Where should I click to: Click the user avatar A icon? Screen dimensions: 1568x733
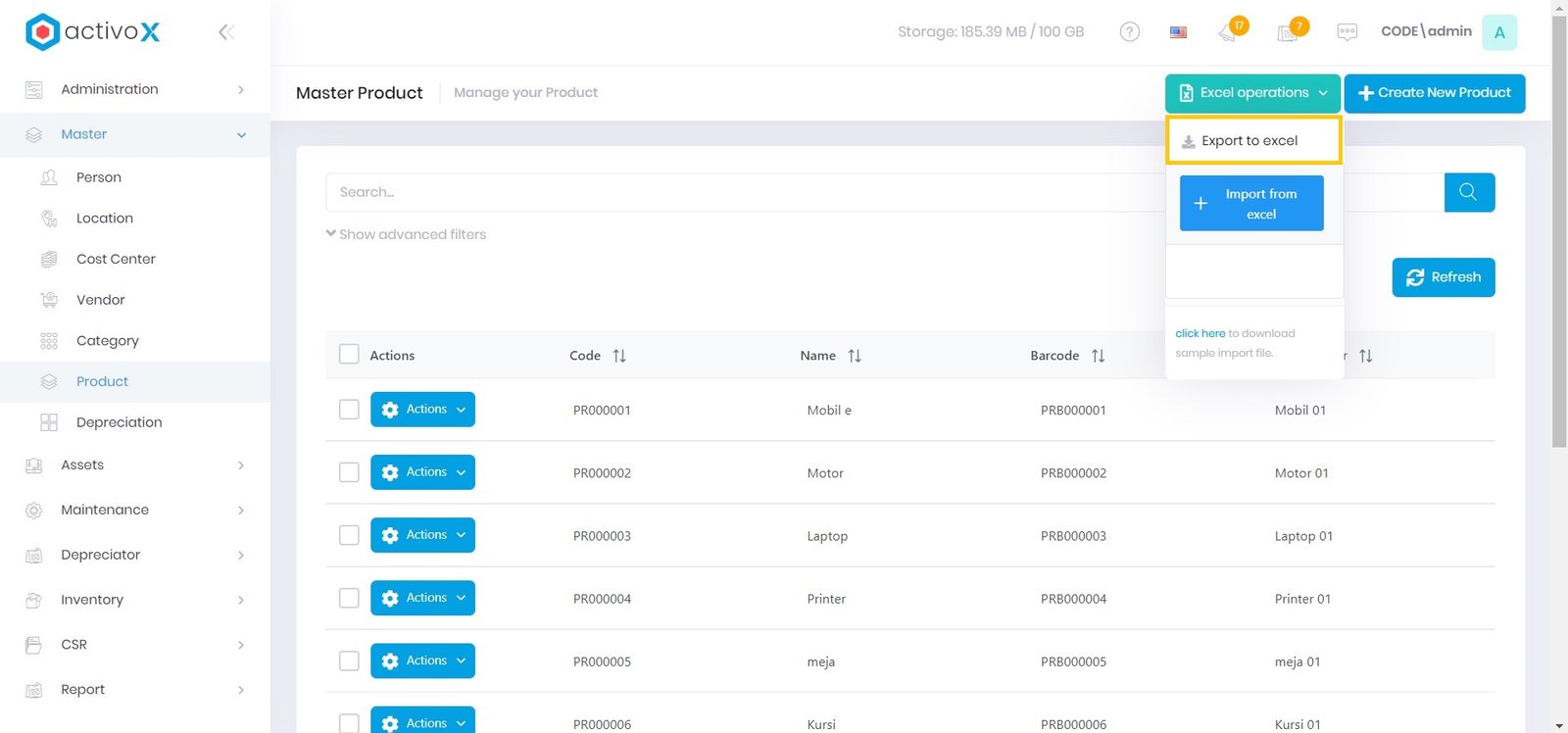1498,32
